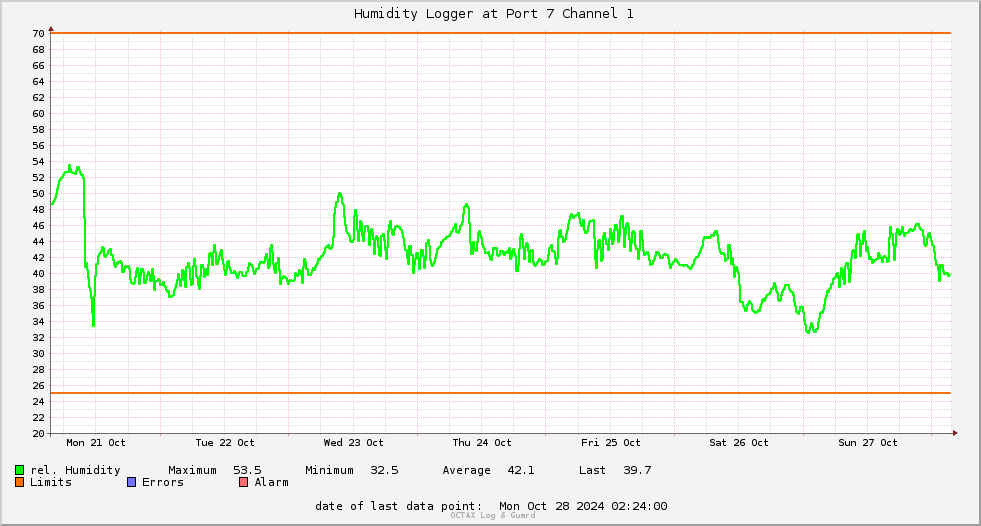Screen dimensions: 981x526
Task: Click the 'Mon 21 Oct' x-axis label
Action: coord(96,443)
